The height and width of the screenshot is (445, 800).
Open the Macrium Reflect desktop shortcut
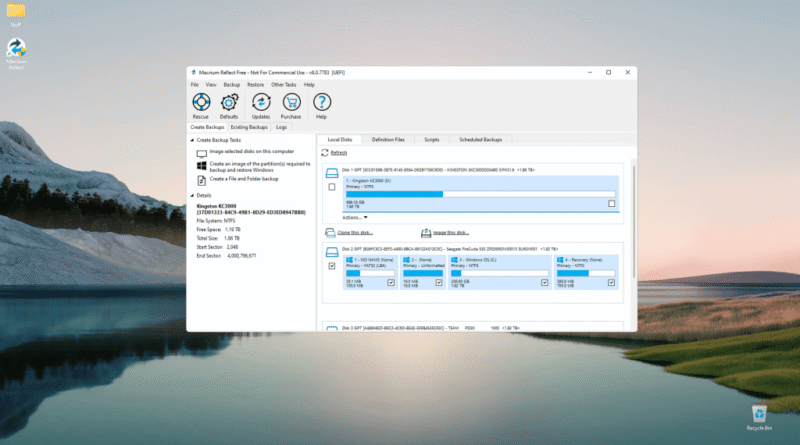16,53
